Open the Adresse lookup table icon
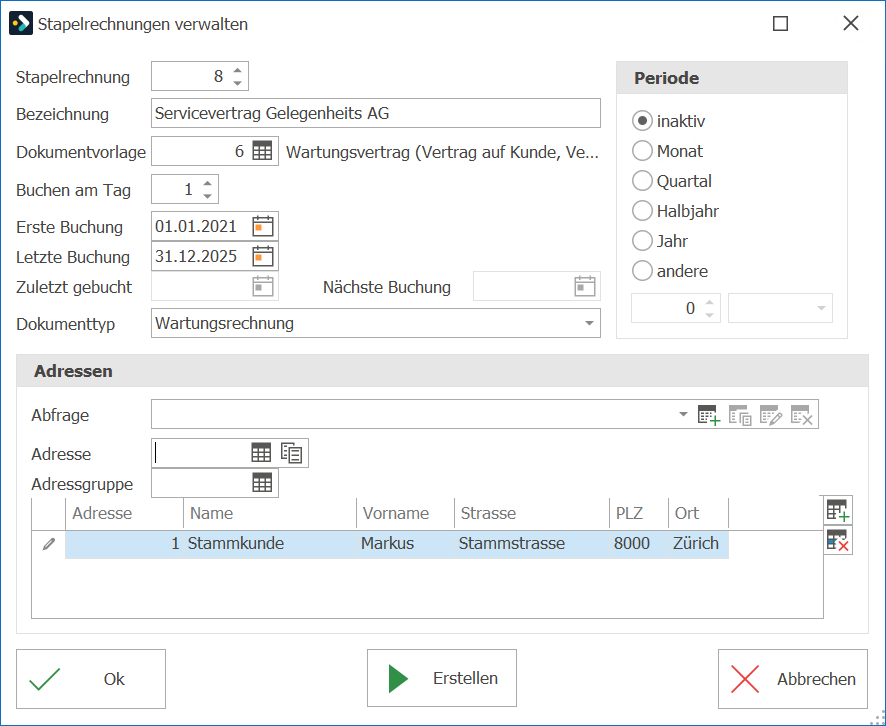 coord(261,453)
